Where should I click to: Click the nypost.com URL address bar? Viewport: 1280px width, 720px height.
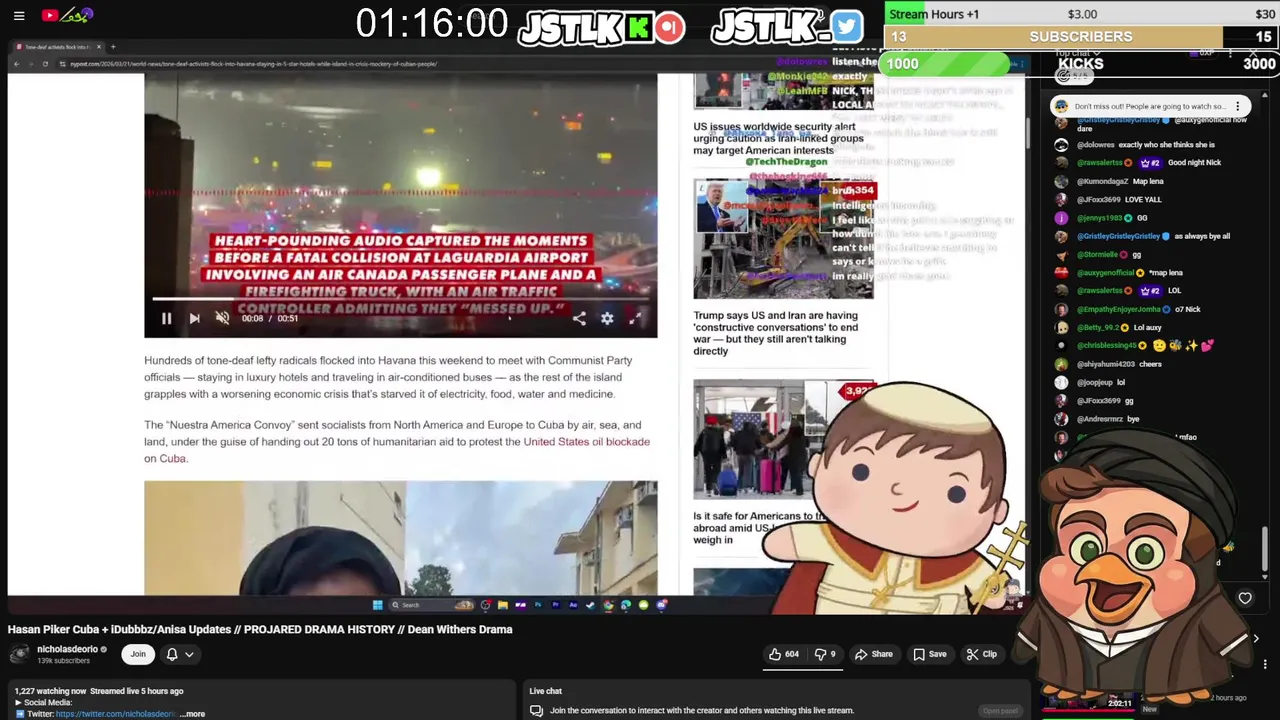click(253, 64)
